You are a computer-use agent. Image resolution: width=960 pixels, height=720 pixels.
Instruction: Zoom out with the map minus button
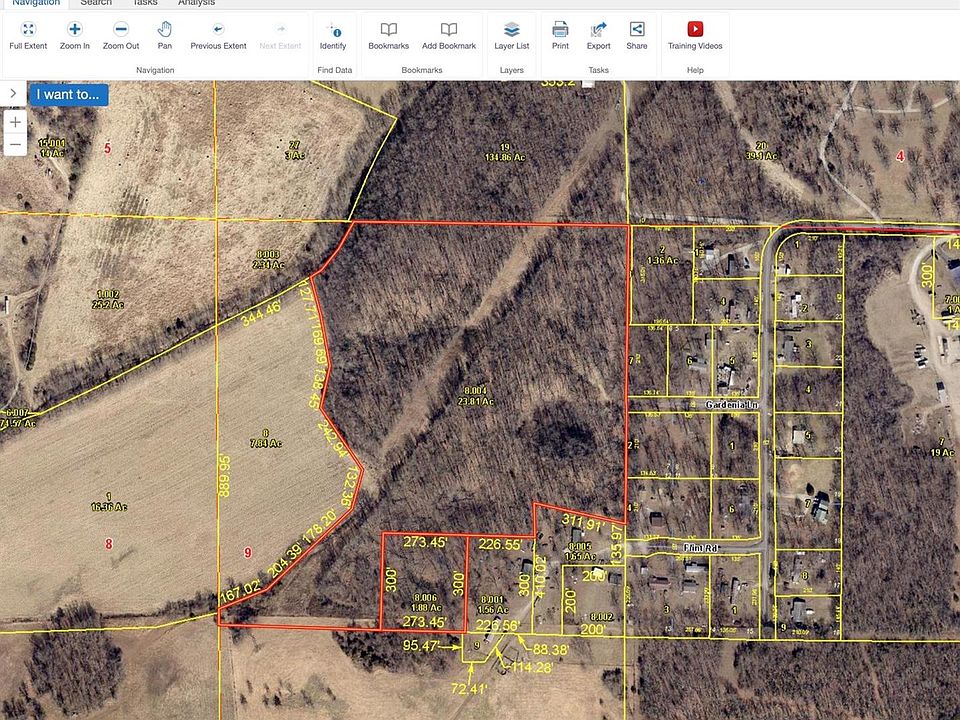tap(15, 145)
